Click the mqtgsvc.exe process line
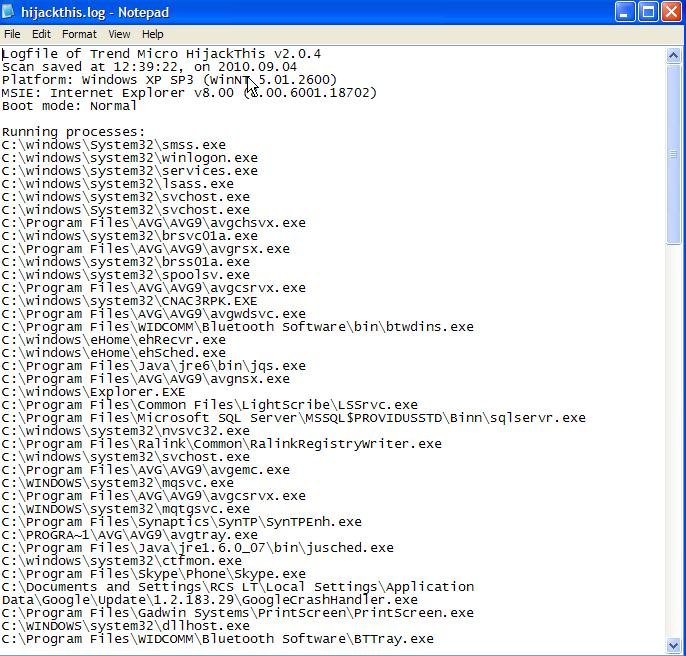 126,509
